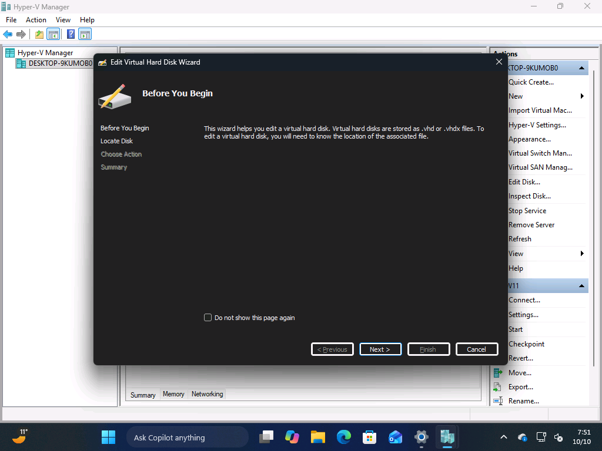Open Task View from the taskbar
This screenshot has width=602, height=451.
coord(266,437)
